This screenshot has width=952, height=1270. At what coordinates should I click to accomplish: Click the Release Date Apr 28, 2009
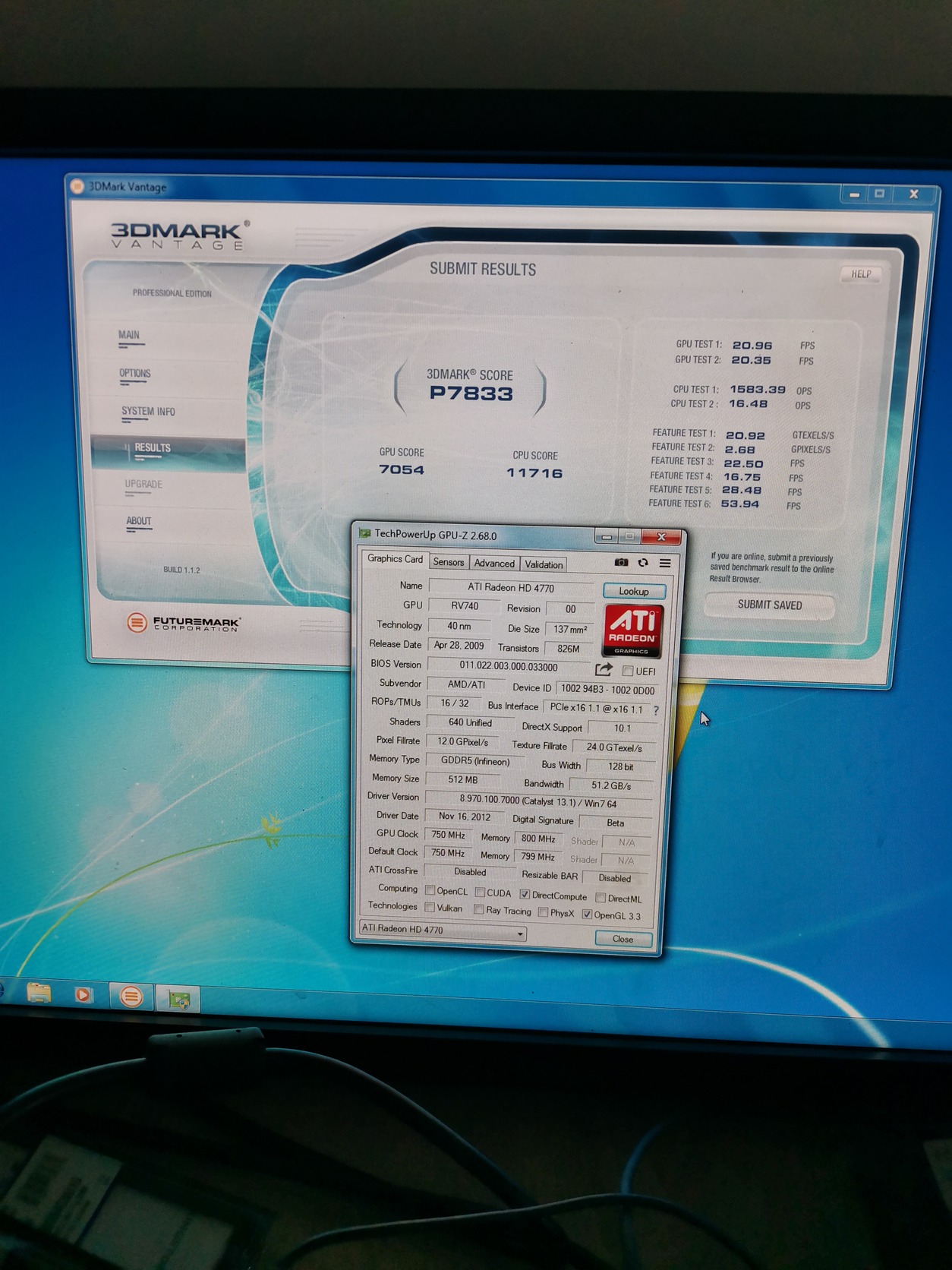pos(459,646)
